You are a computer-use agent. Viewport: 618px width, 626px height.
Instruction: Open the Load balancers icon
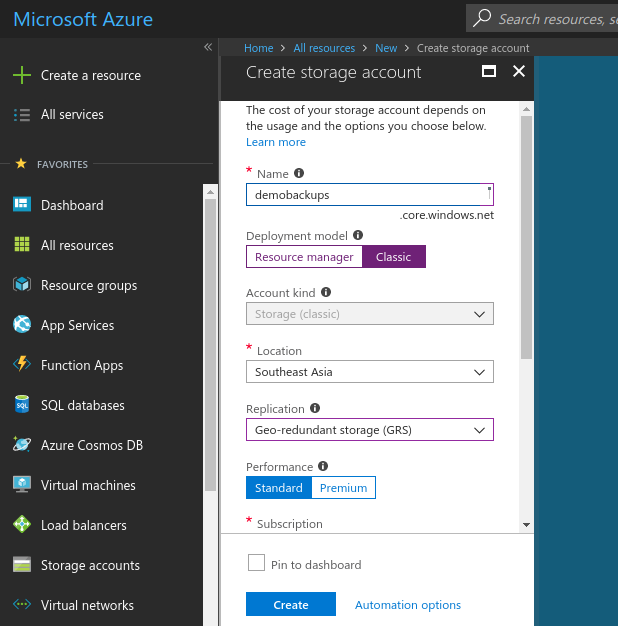pyautogui.click(x=22, y=525)
